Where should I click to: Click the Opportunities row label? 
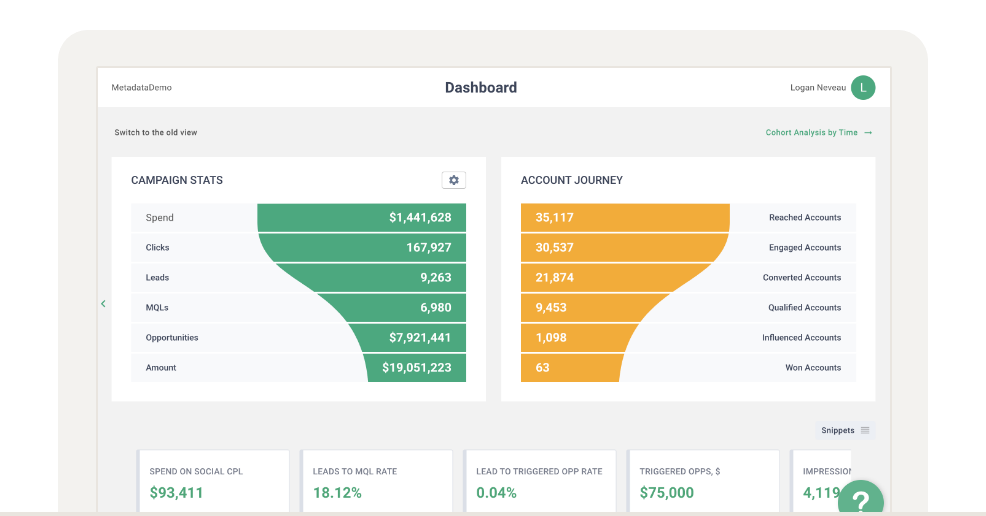[172, 338]
